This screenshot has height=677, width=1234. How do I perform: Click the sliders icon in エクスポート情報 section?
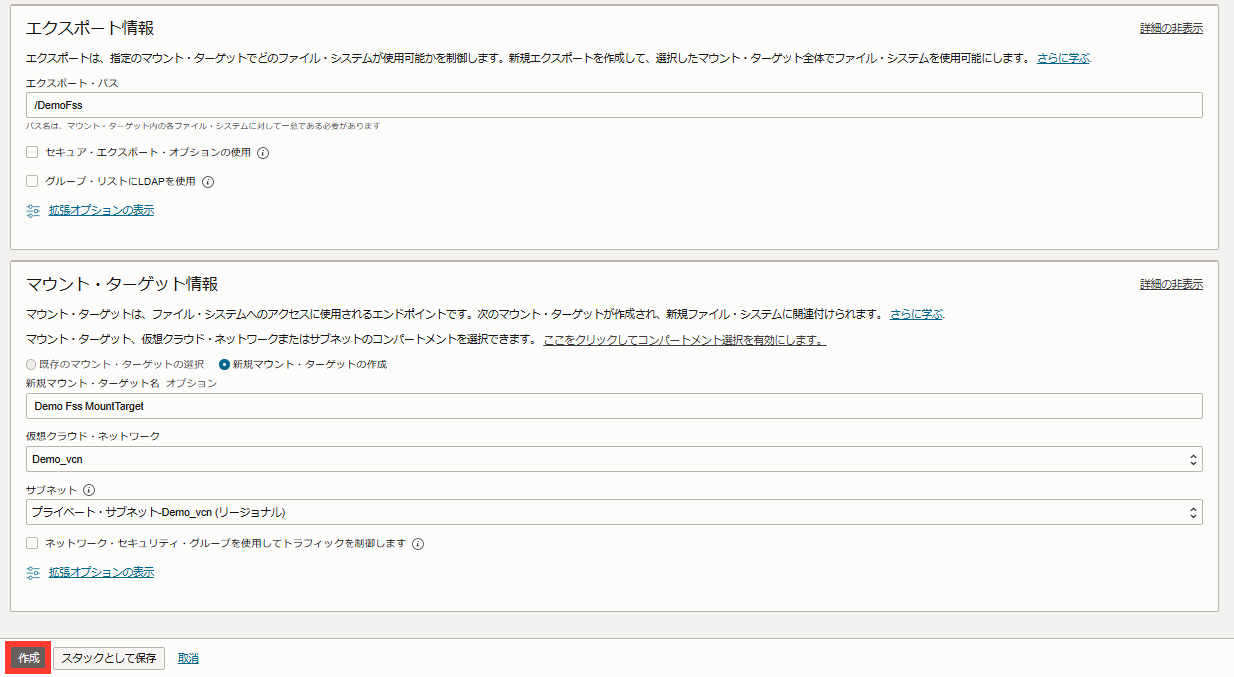[33, 211]
